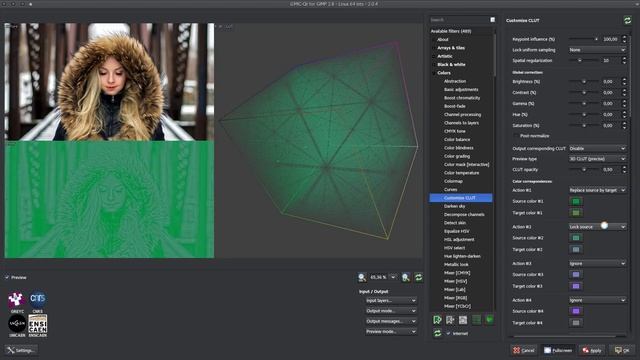Select the Detect skin filter
Viewport: 640px width, 360px height.
[x=455, y=223]
